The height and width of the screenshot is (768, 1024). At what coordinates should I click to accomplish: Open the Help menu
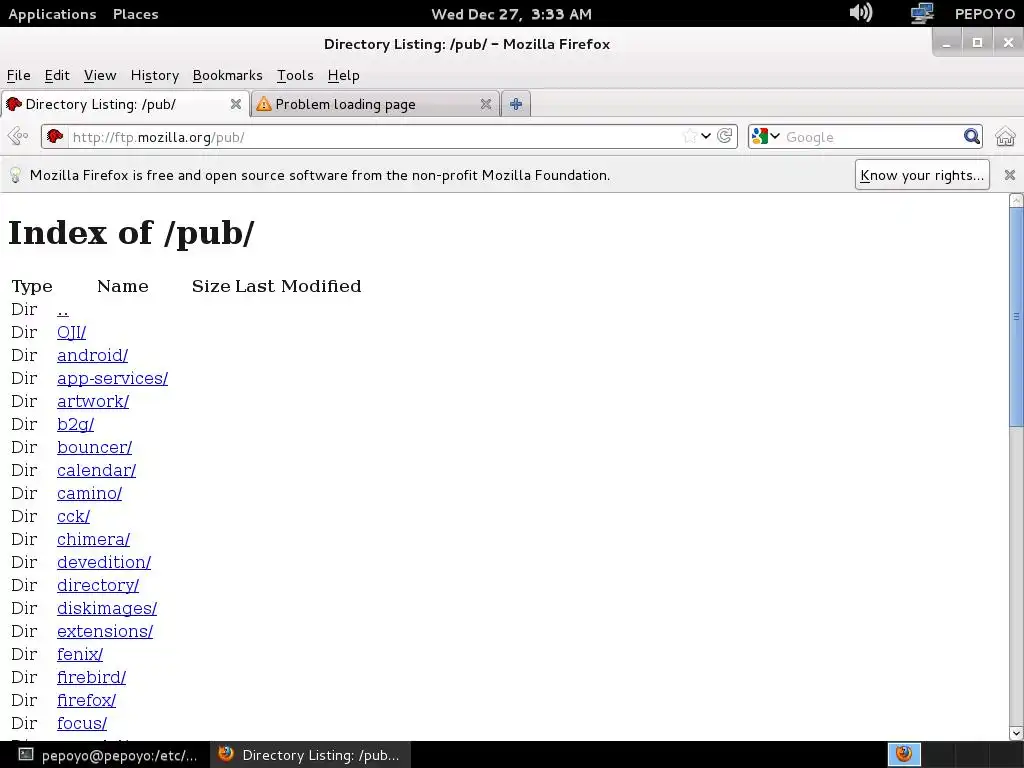point(344,75)
